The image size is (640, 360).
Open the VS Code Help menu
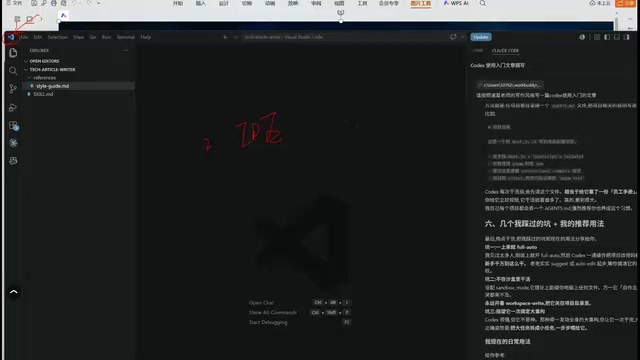coord(146,37)
